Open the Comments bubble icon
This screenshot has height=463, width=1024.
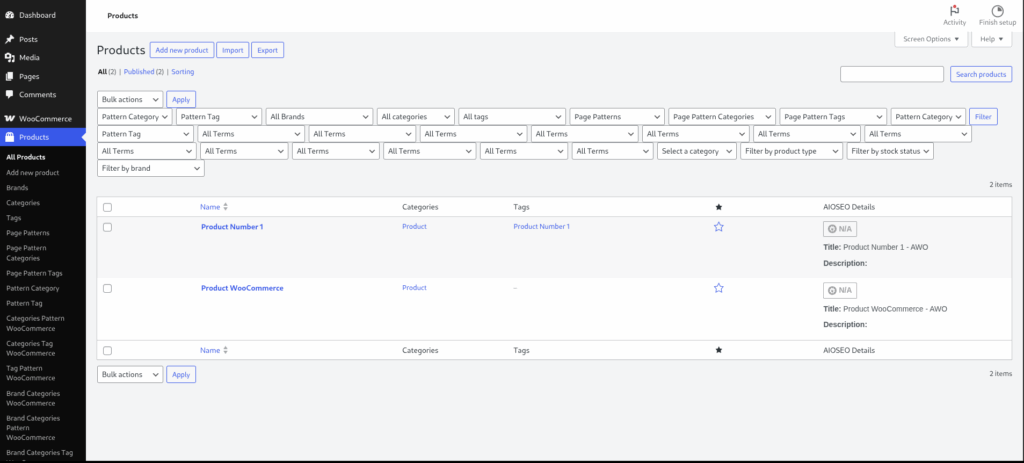click(10, 95)
